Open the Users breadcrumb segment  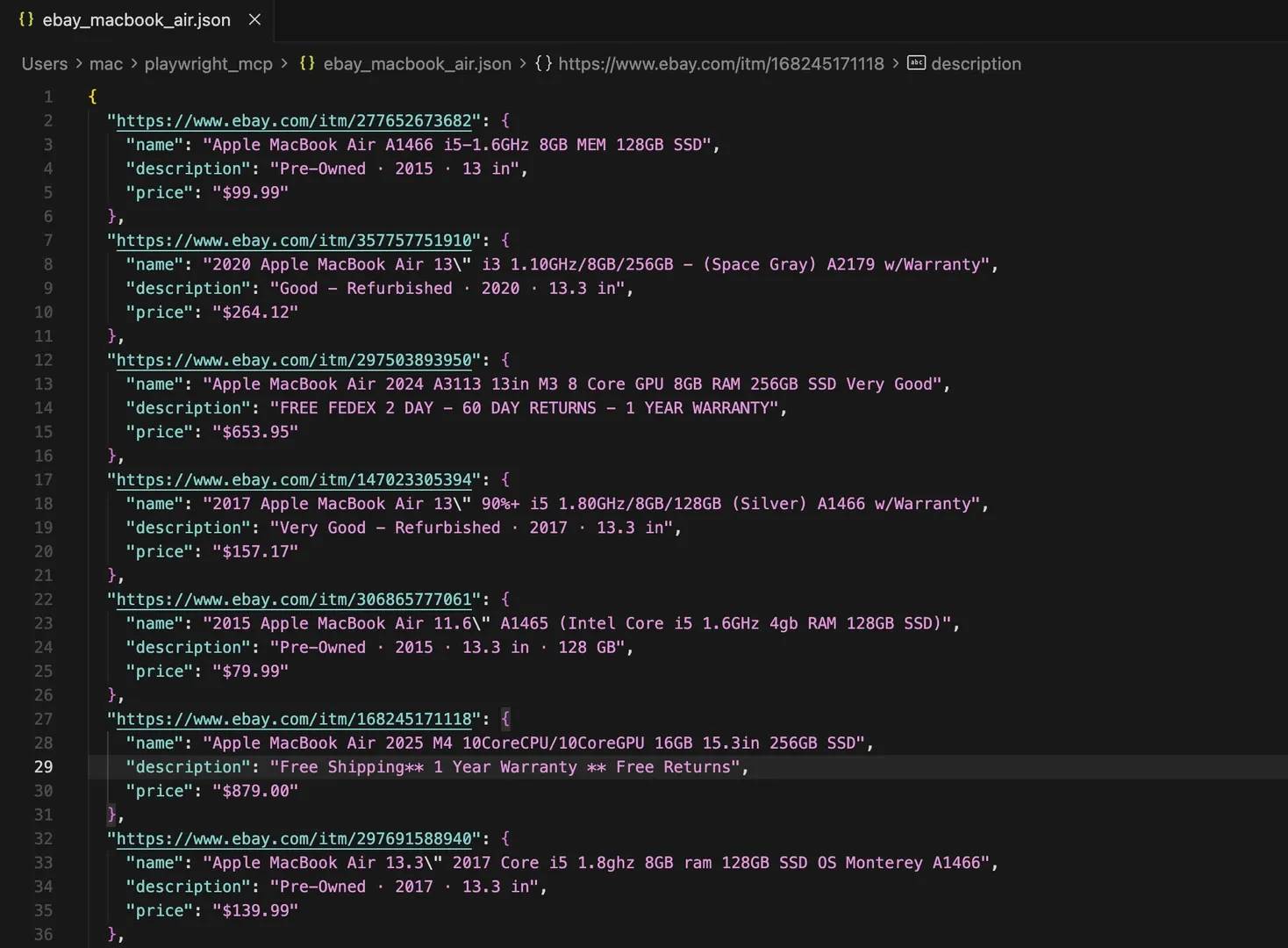pos(45,64)
